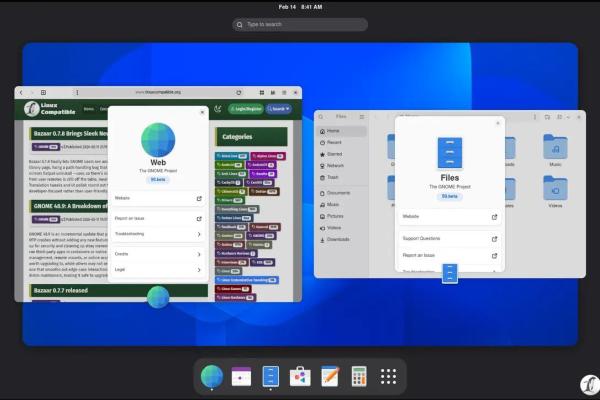Open view options dropdown arrow in Files
The height and width of the screenshot is (400, 600).
568,117
